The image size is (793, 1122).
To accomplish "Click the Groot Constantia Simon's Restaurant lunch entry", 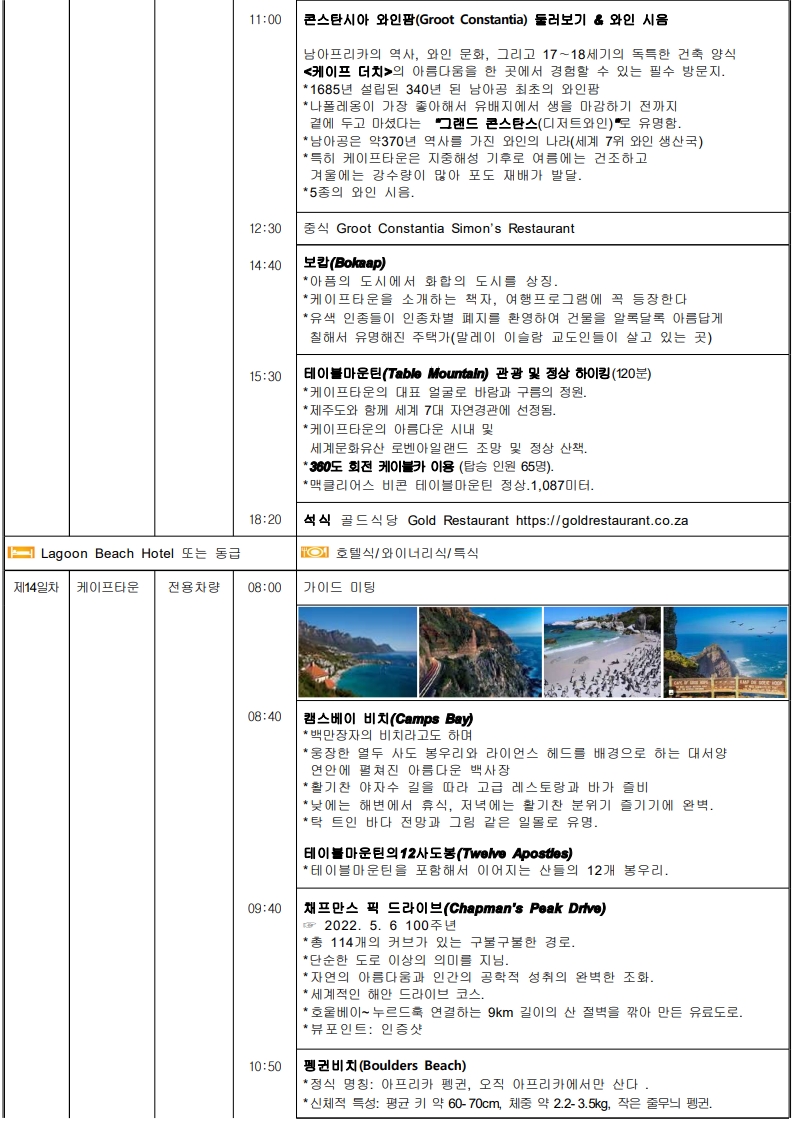I will point(439,229).
